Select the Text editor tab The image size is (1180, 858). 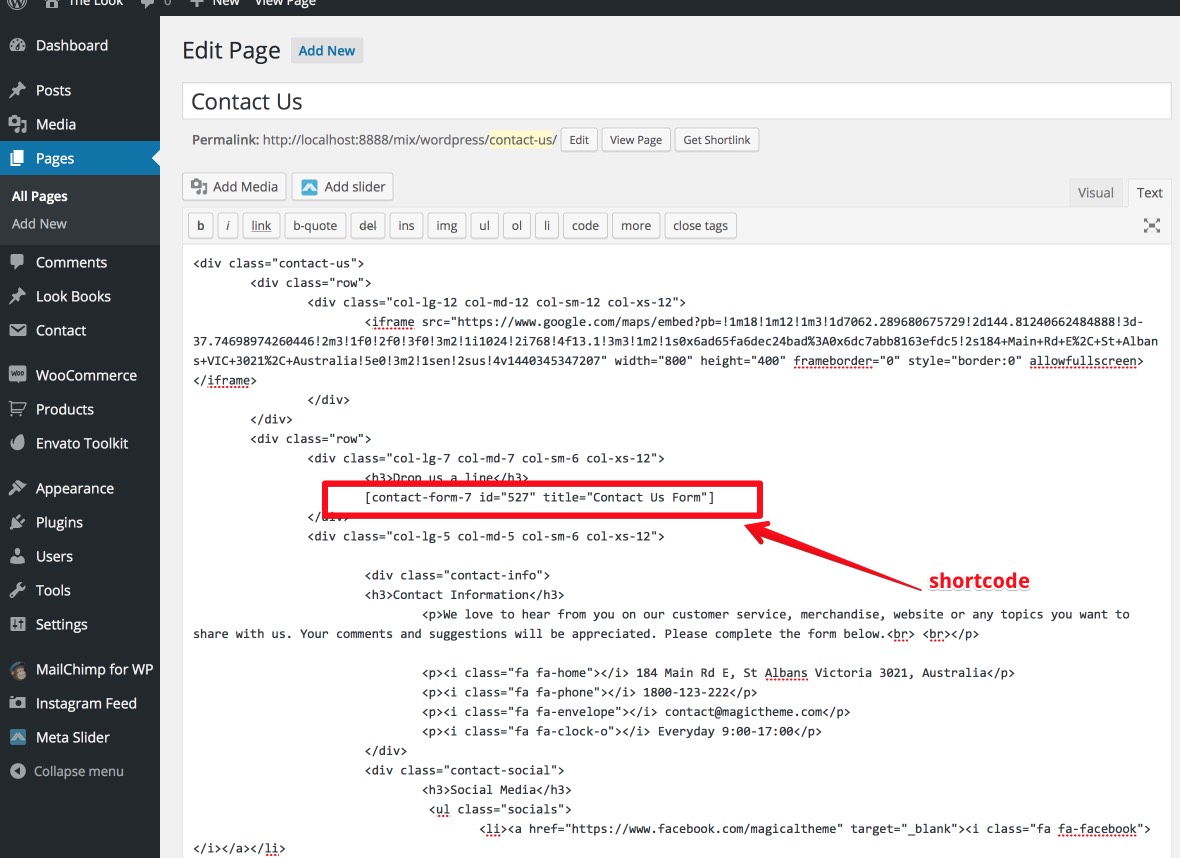click(1149, 193)
